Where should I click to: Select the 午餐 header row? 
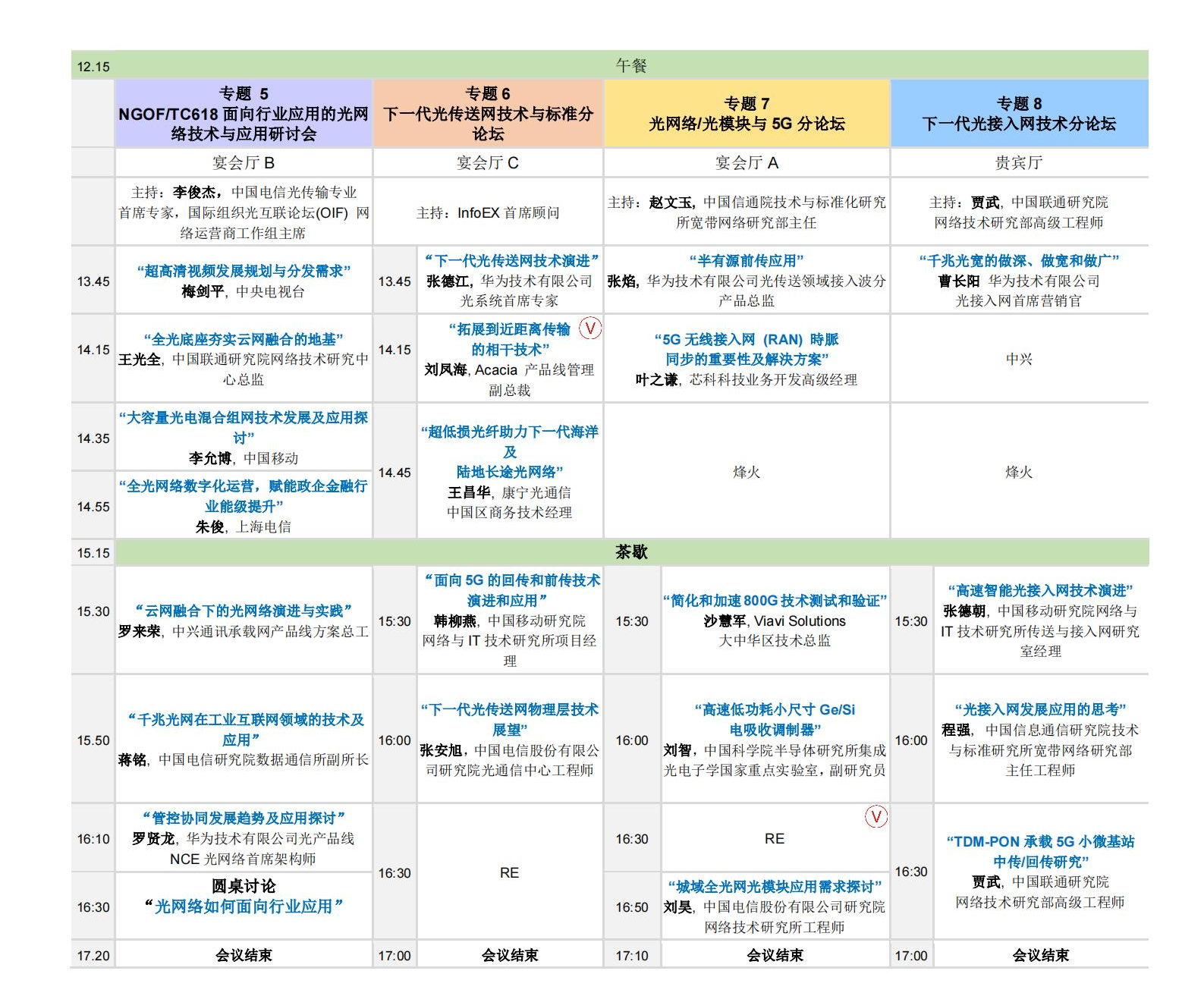point(631,65)
